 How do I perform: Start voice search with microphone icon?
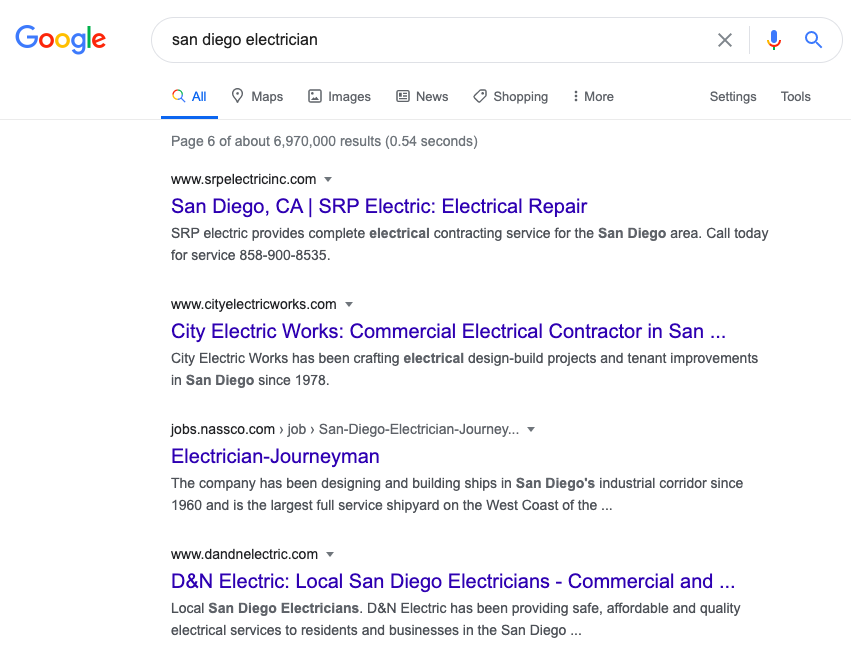pos(774,40)
